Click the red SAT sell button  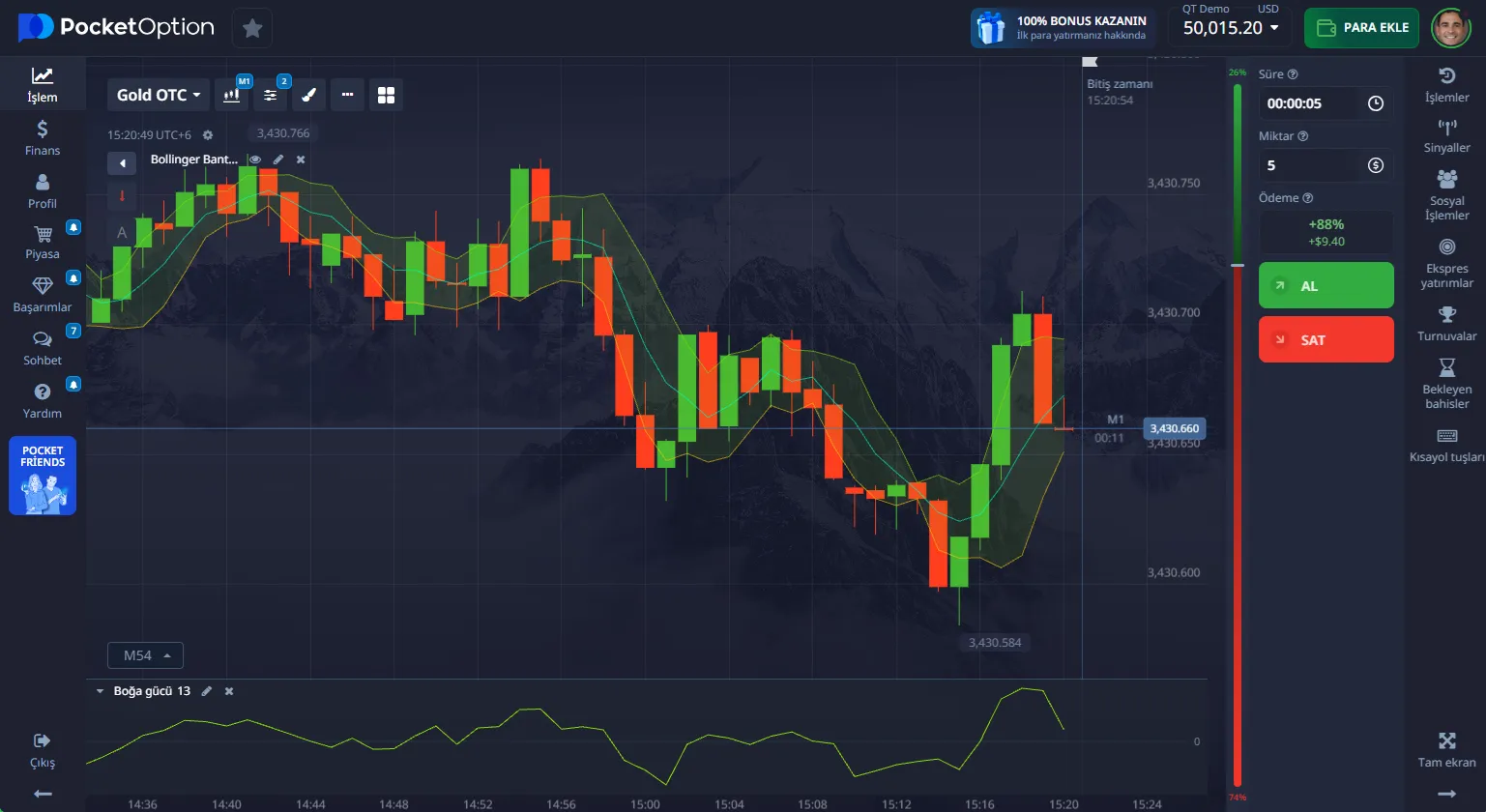coord(1326,340)
